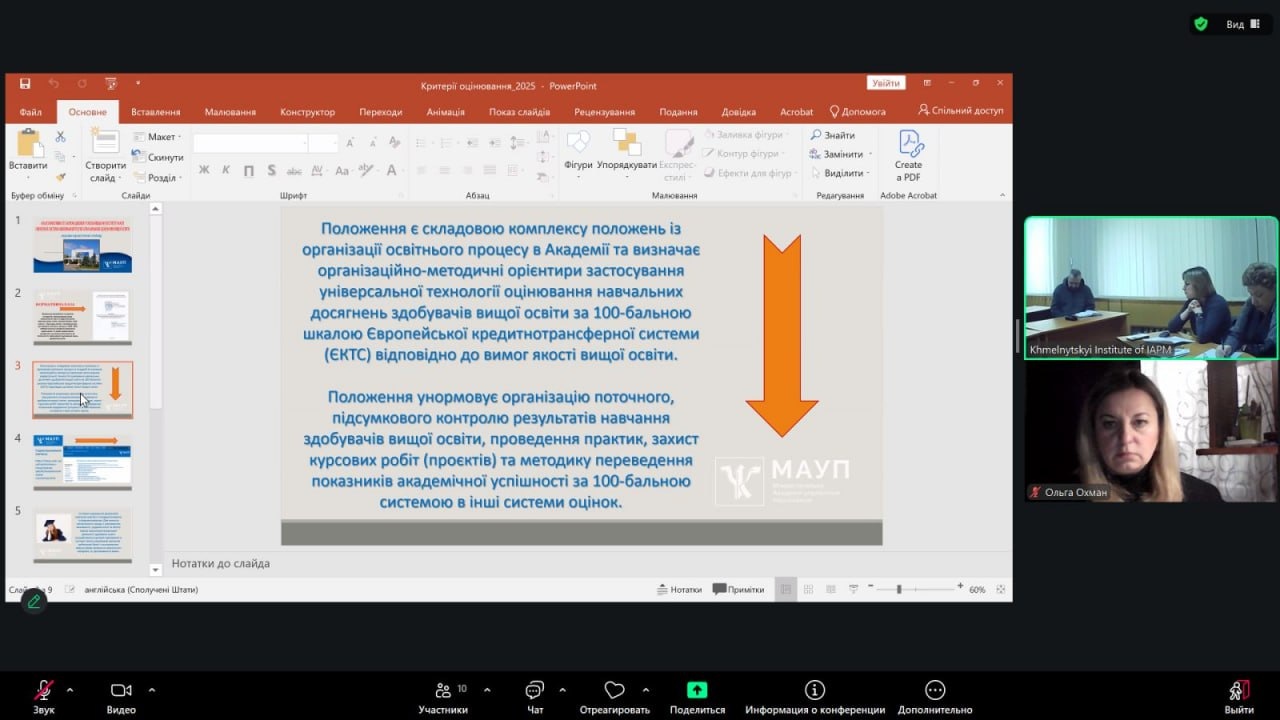
Task: Click the Отреагировать reactions heart icon
Action: click(614, 690)
